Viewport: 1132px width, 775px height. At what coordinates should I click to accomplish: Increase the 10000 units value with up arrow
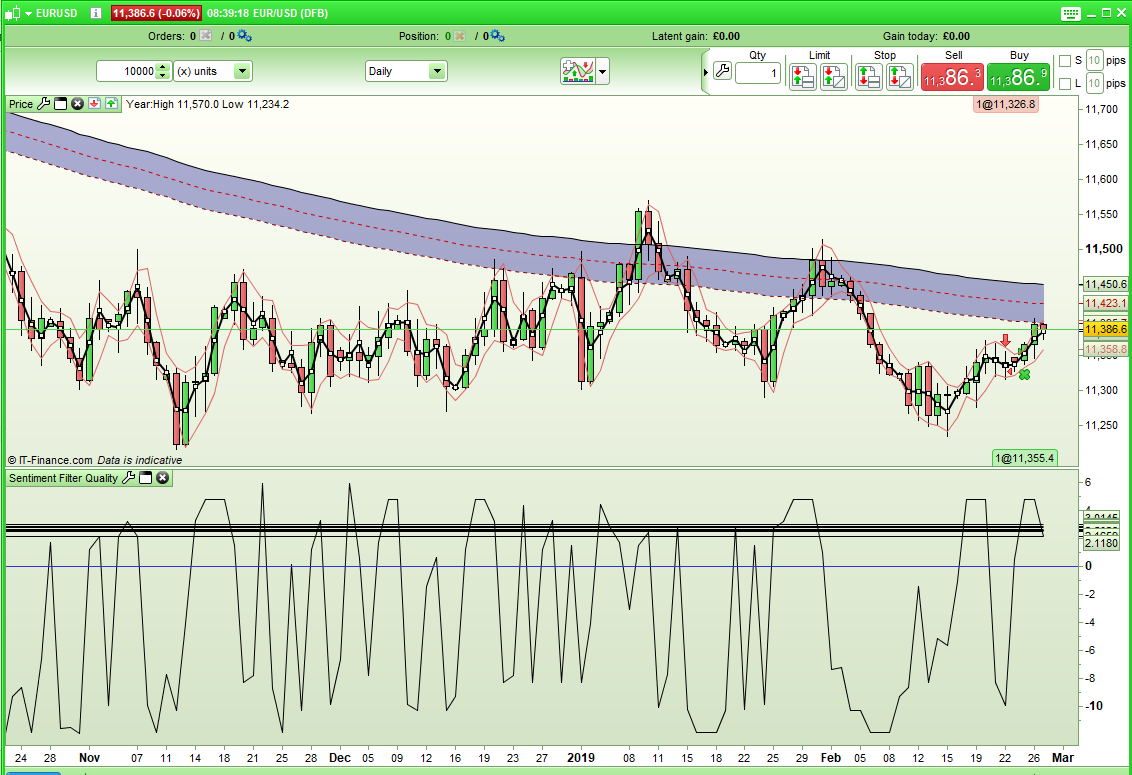[163, 66]
